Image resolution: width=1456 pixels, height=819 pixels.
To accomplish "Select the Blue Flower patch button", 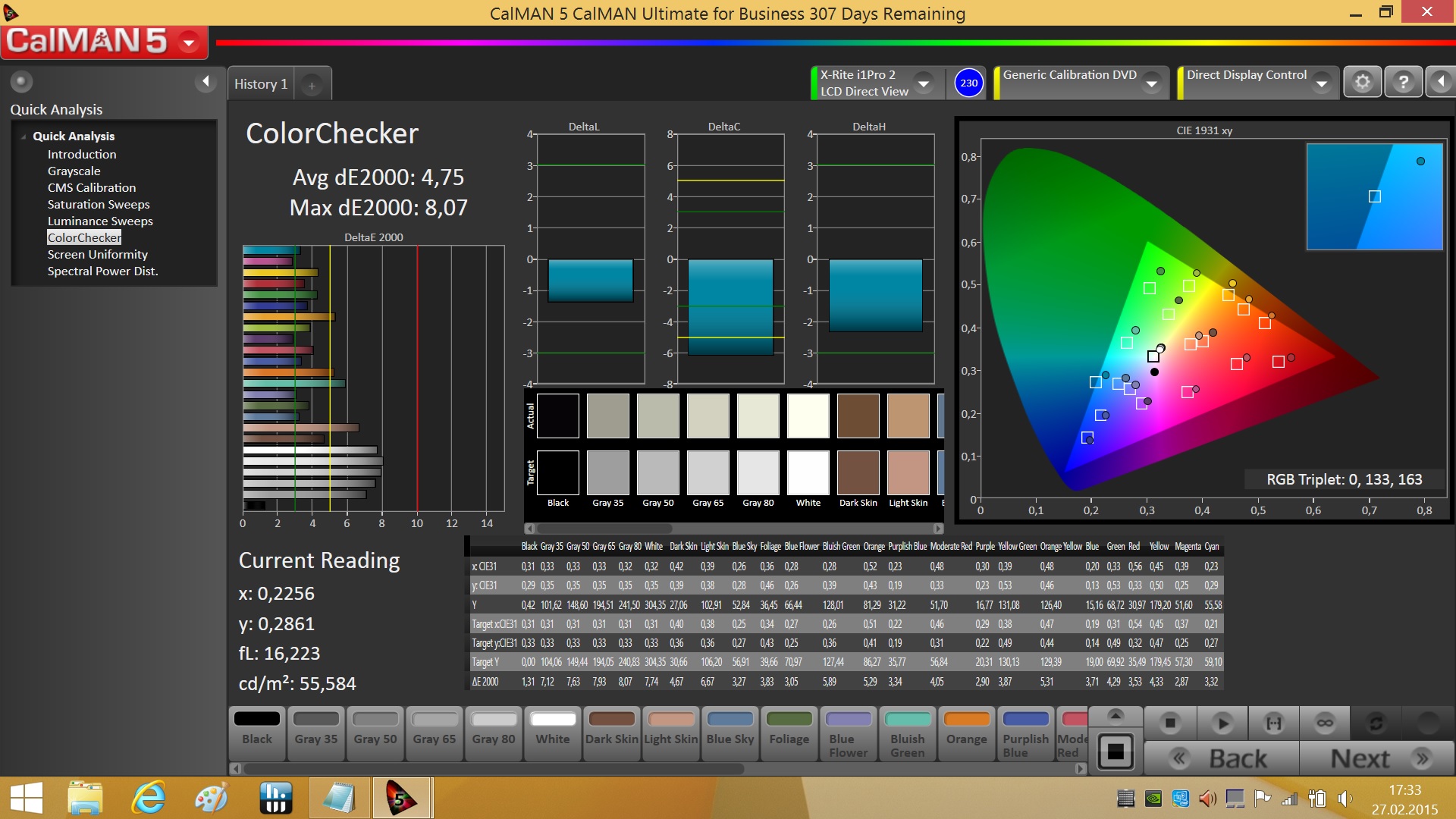I will click(x=849, y=733).
